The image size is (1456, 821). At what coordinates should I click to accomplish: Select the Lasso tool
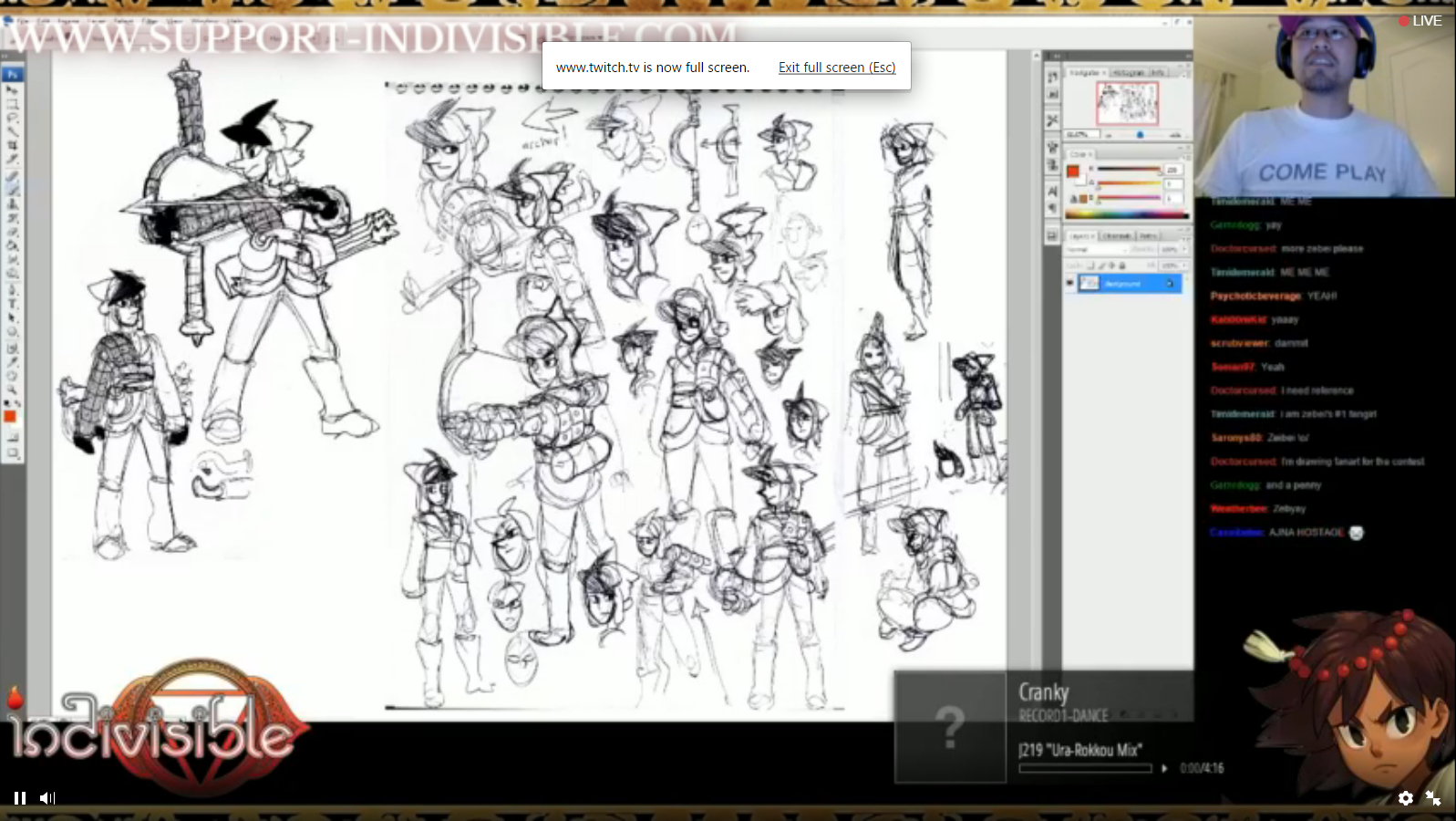pos(12,117)
